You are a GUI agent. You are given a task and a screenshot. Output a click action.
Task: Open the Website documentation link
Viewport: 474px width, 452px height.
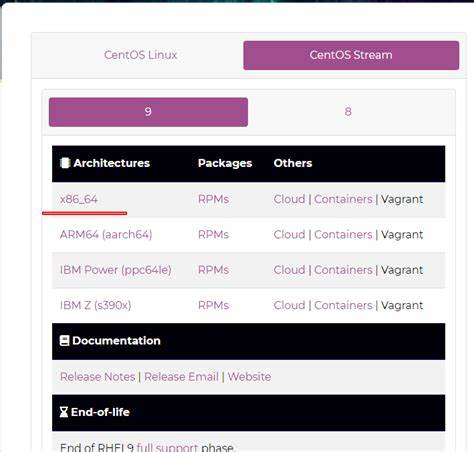pyautogui.click(x=249, y=377)
